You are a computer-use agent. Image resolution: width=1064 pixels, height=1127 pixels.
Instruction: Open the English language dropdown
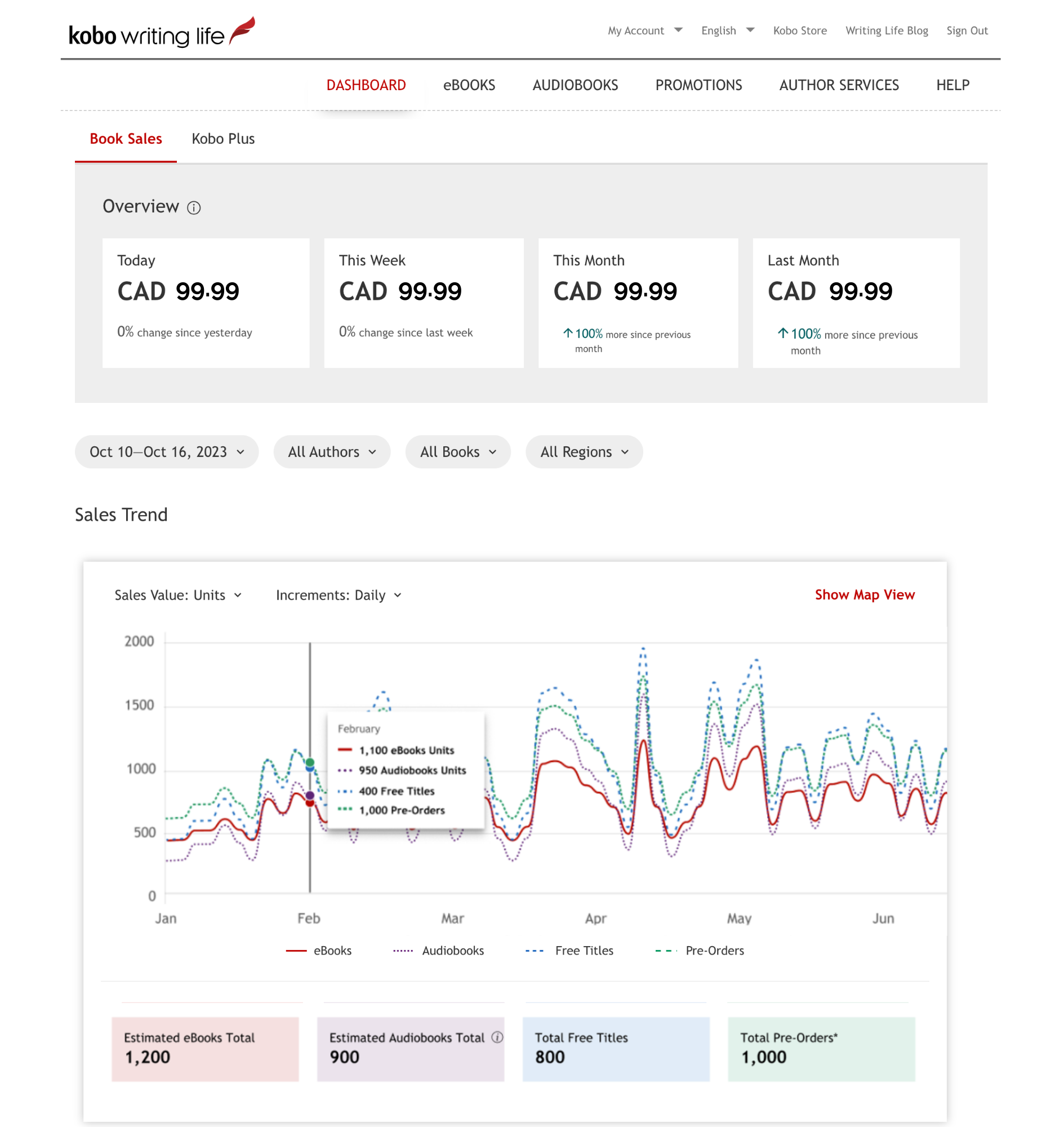click(x=727, y=30)
